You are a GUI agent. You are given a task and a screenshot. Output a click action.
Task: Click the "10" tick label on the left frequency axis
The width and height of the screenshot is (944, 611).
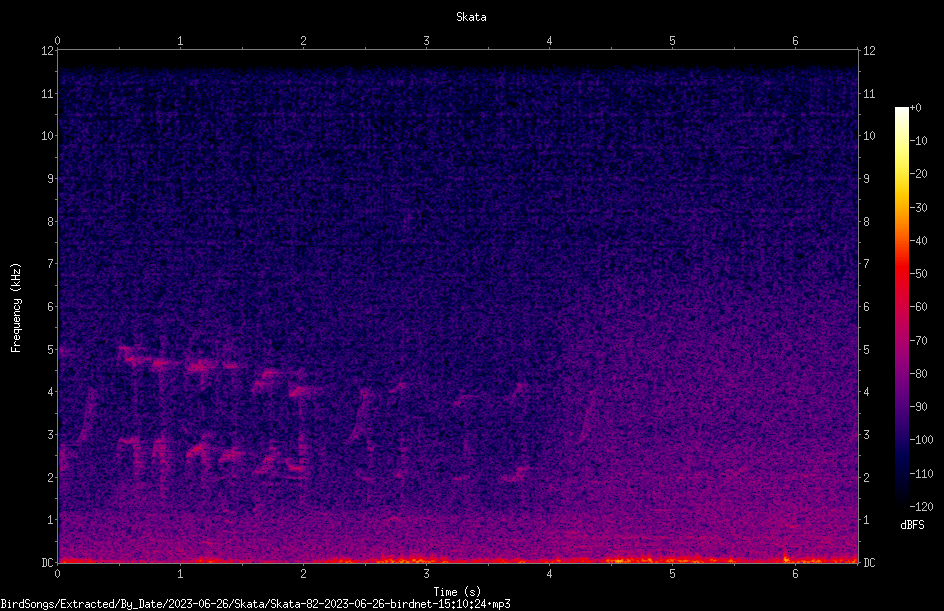[x=47, y=136]
